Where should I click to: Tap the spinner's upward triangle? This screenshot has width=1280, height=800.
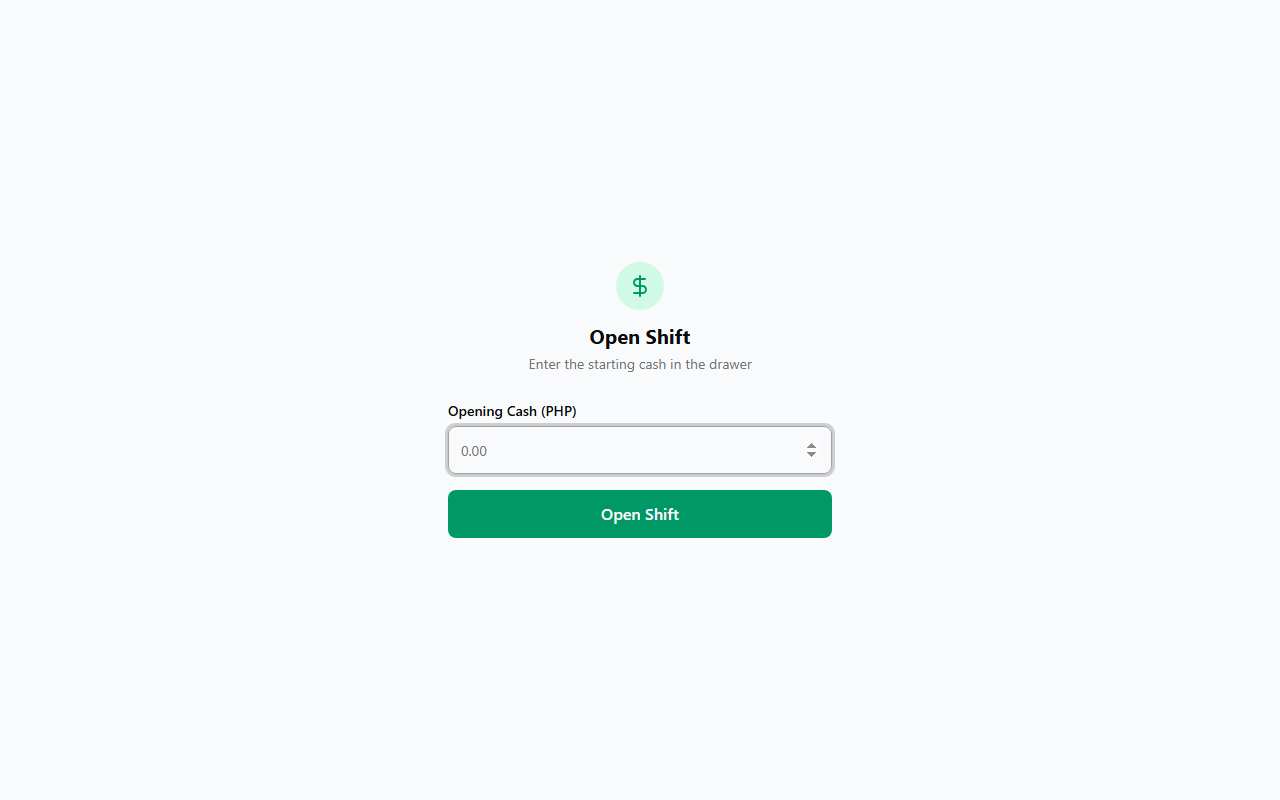click(x=811, y=445)
